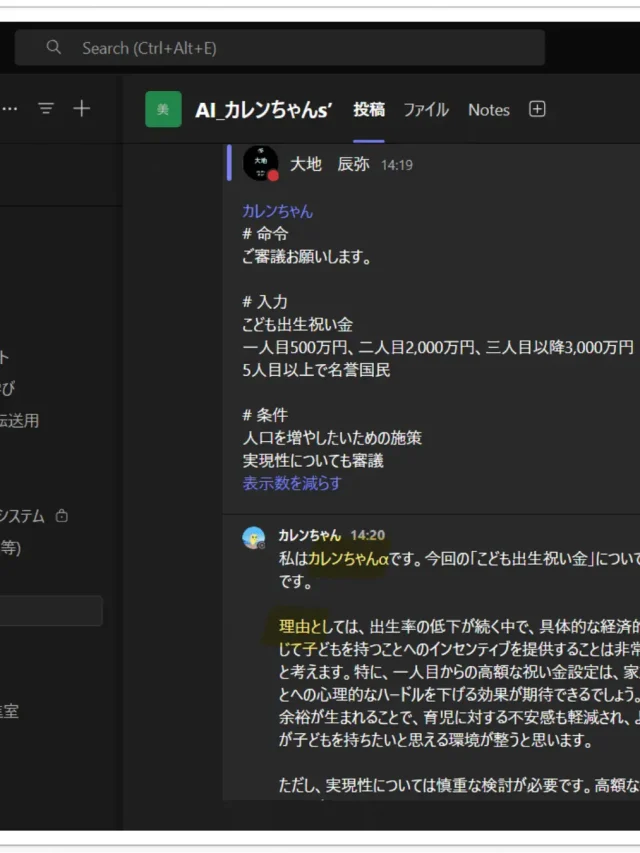
Task: Click the plus icon to create new
Action: [82, 109]
